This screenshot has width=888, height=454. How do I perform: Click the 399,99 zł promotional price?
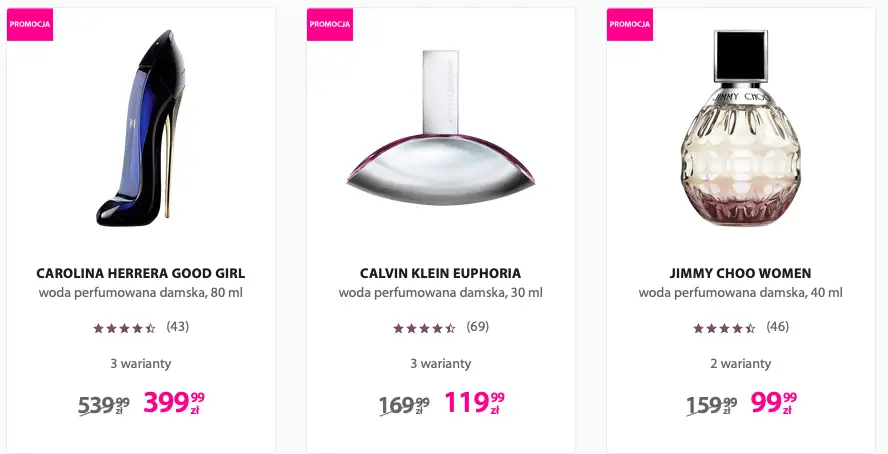[x=174, y=402]
